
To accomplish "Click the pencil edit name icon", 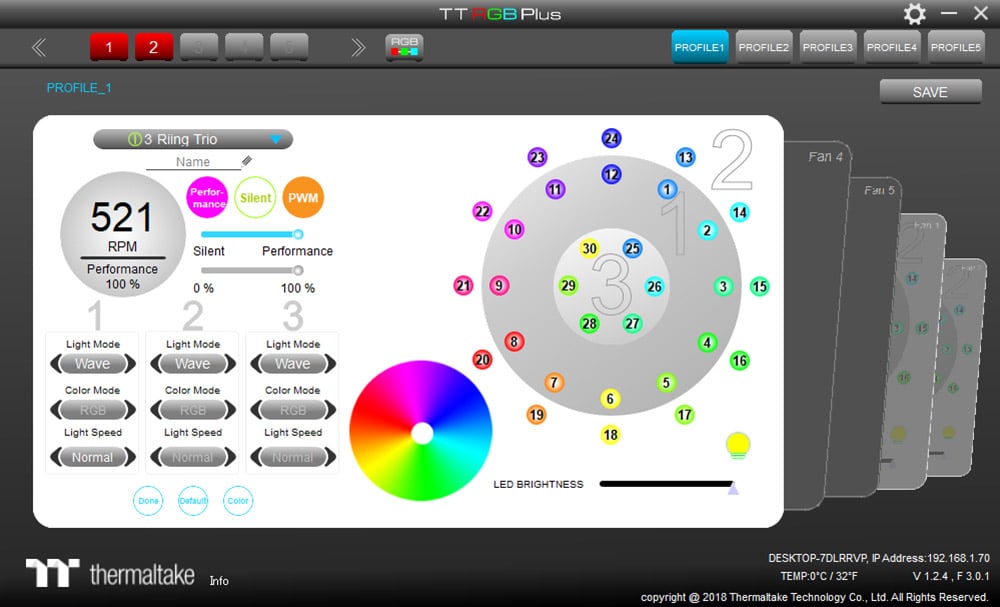I will click(247, 161).
